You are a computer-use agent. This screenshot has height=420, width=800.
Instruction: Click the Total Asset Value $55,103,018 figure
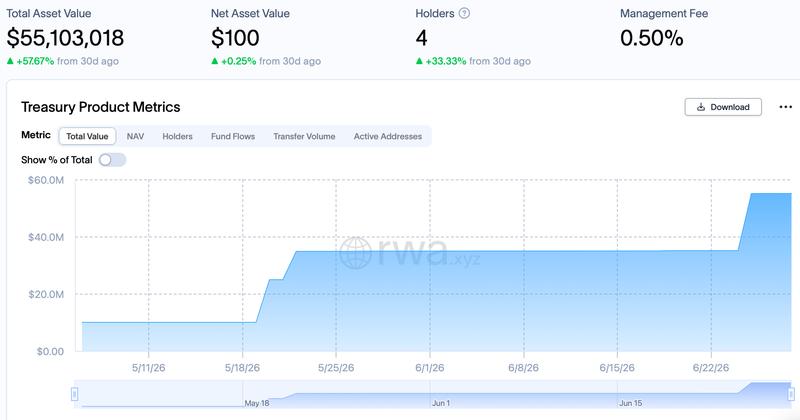point(65,38)
